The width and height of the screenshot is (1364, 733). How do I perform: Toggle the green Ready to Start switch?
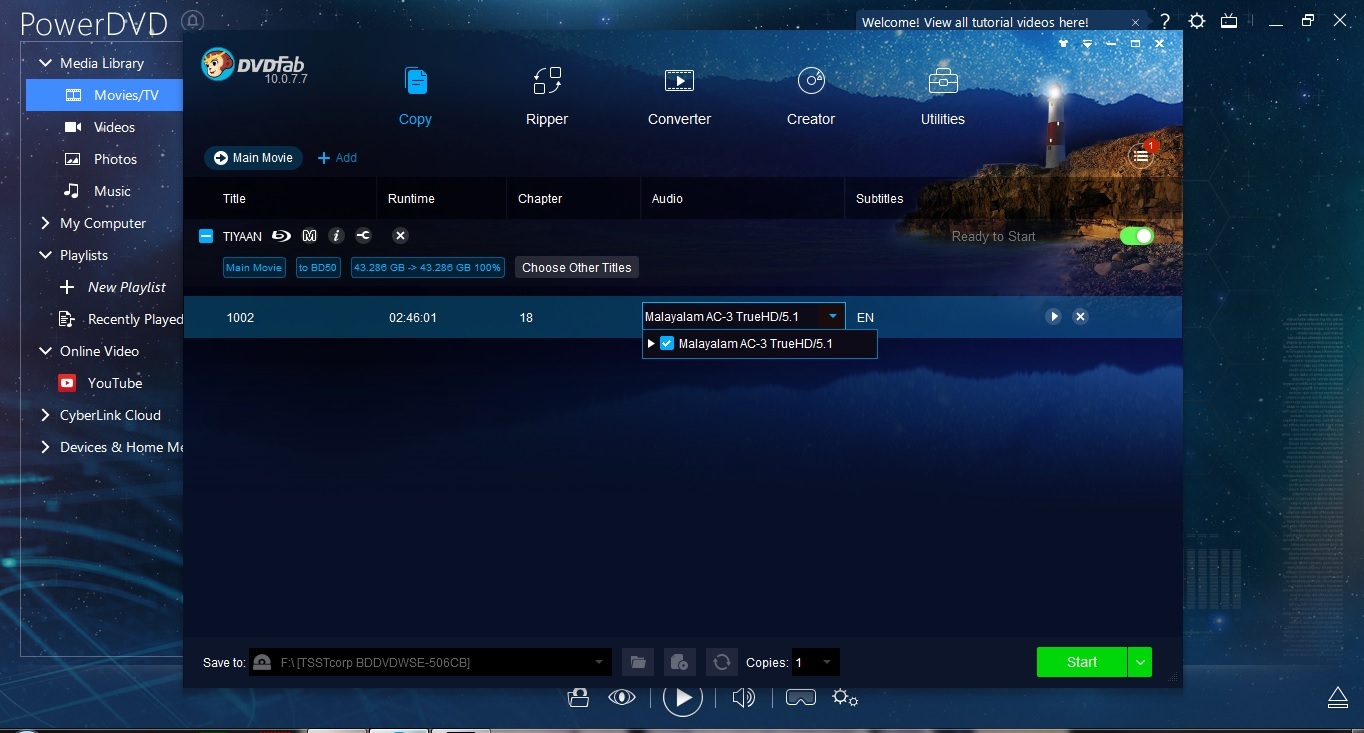tap(1136, 236)
